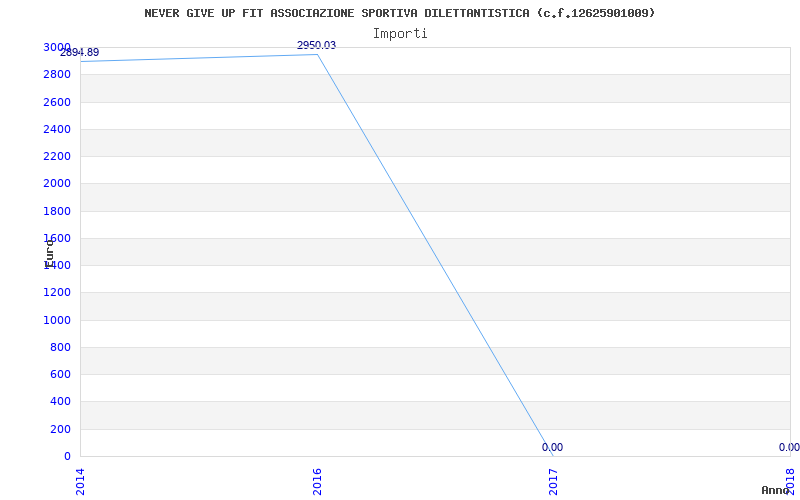Click the line peak at 2016
The image size is (800, 500).
click(x=317, y=54)
